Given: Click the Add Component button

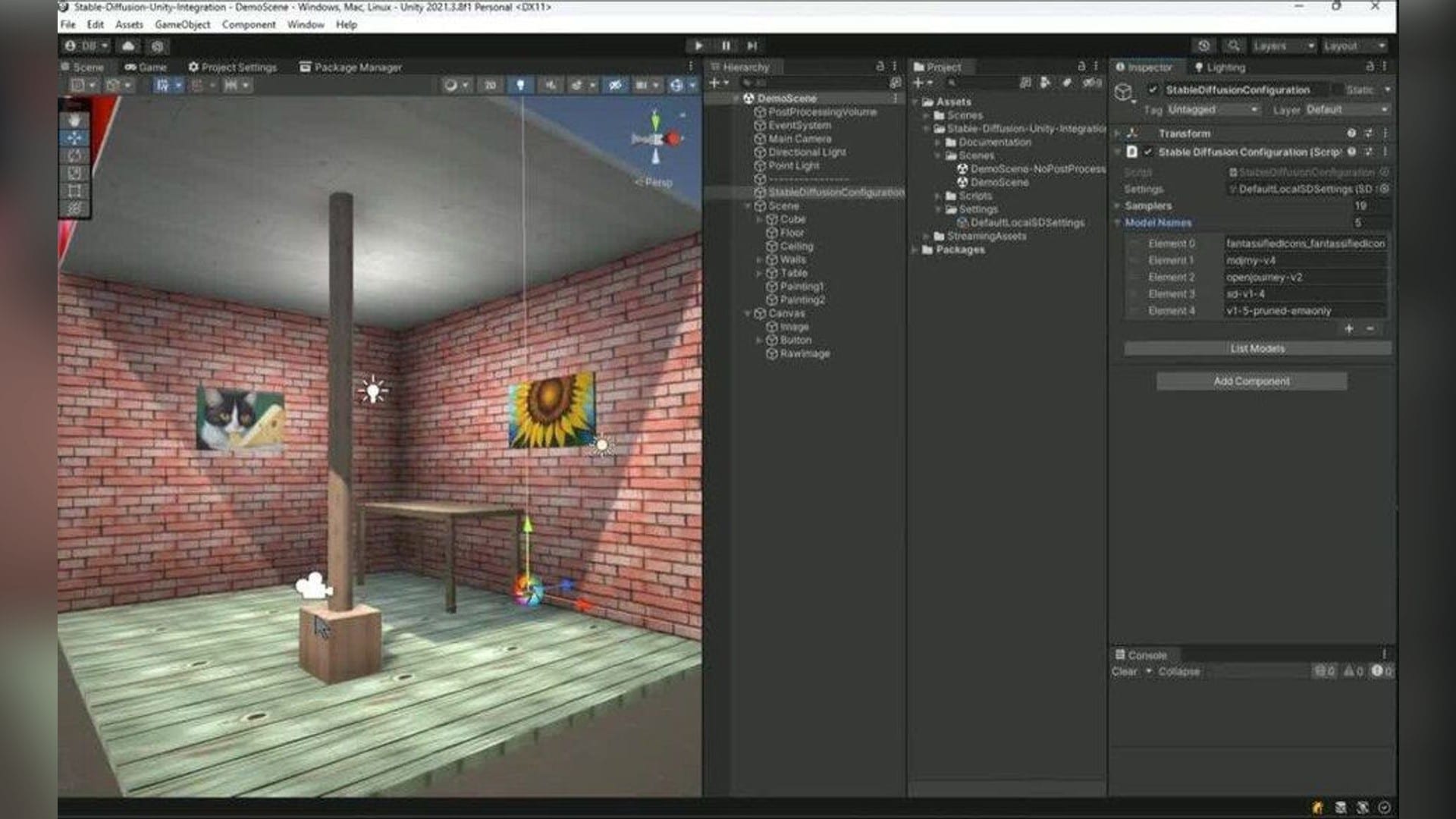Looking at the screenshot, I should 1251,381.
